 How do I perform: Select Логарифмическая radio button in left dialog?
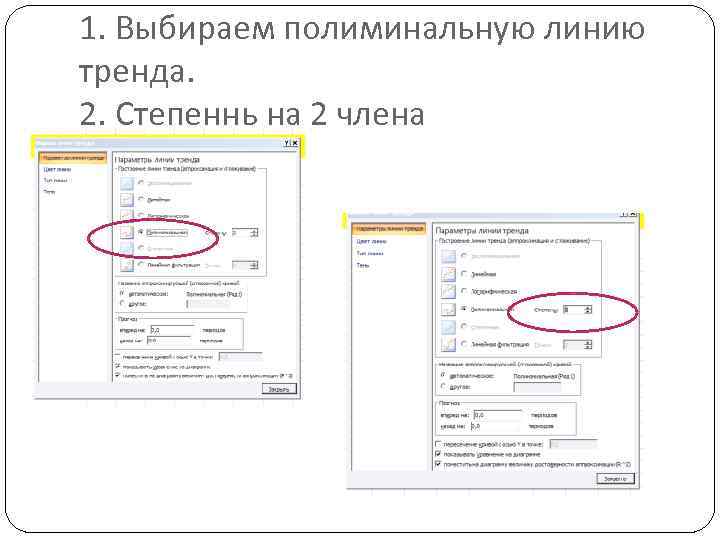click(141, 215)
